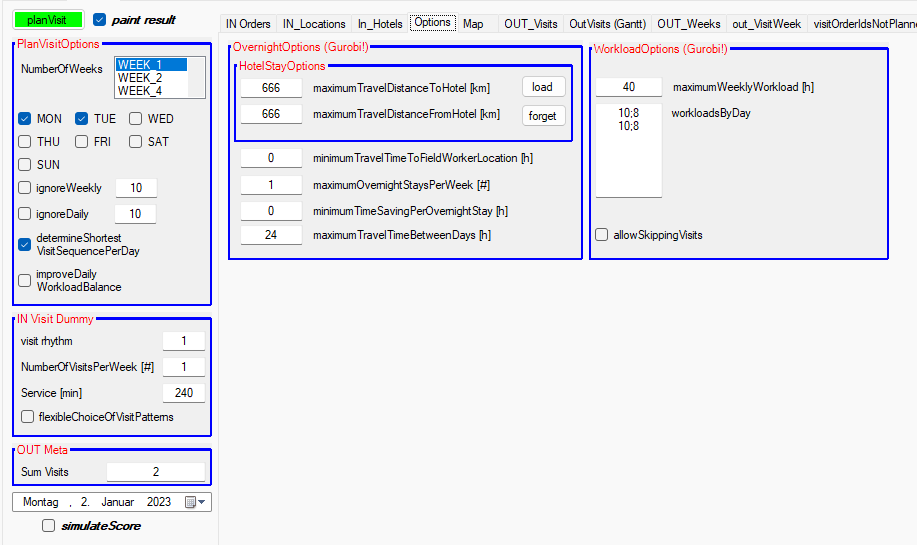Click the maximumWeeklyWorkload input field
Image resolution: width=917 pixels, height=545 pixels.
628,87
